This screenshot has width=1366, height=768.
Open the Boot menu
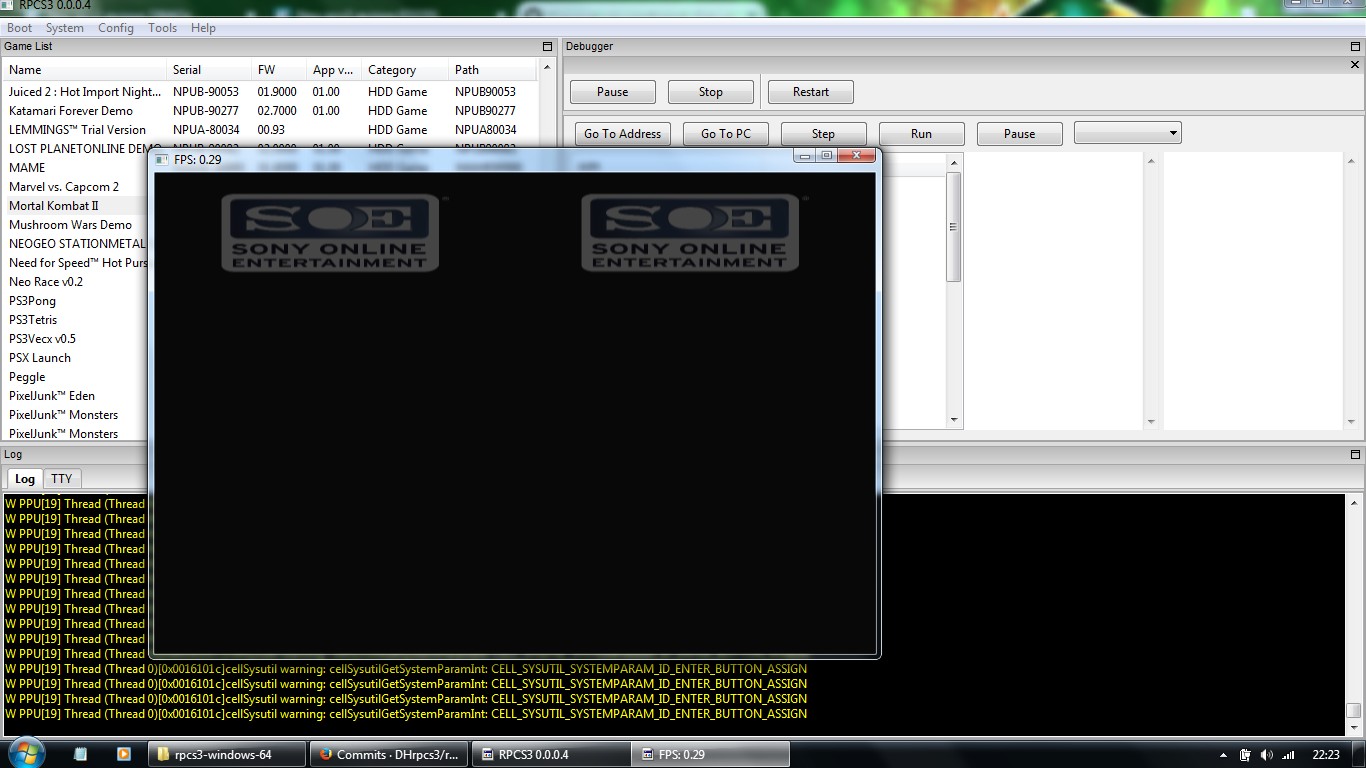(19, 28)
